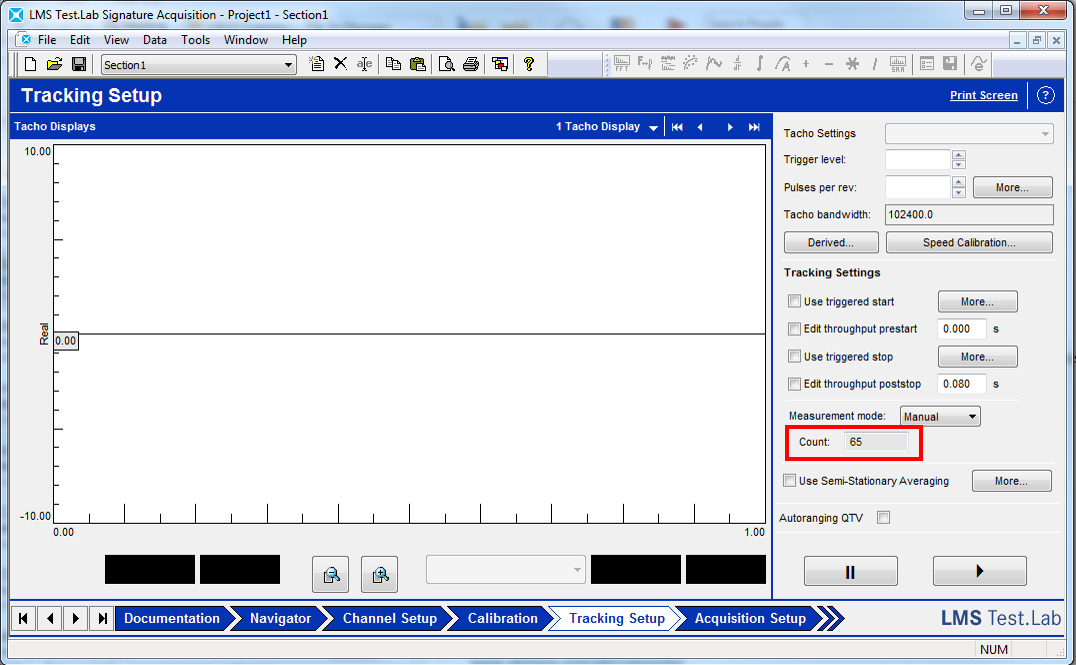Screen dimensions: 1076x665
Task: Click the grayed floppy disk icon in right toolbar
Action: click(x=950, y=64)
